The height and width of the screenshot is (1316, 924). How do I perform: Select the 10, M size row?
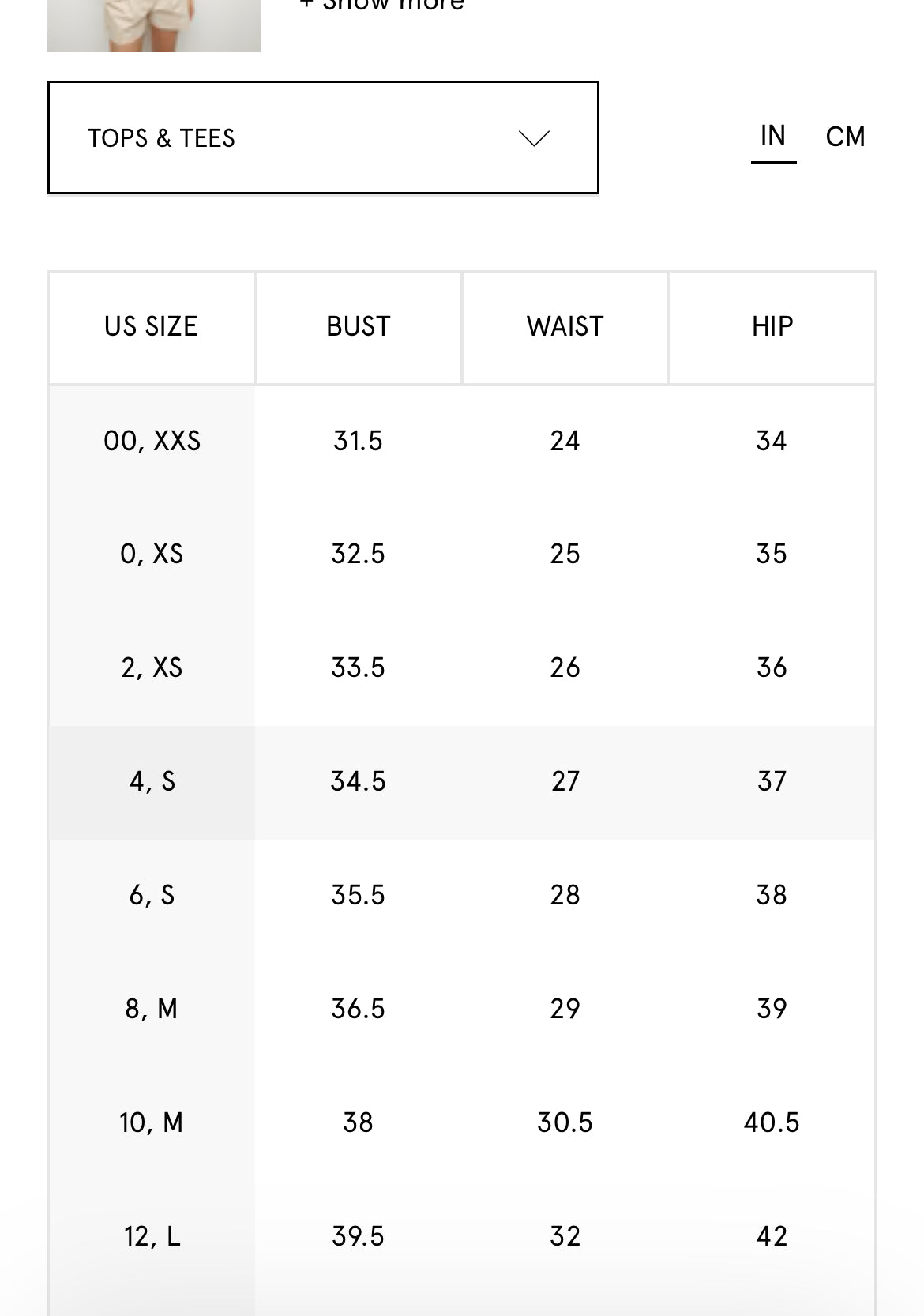point(152,1123)
